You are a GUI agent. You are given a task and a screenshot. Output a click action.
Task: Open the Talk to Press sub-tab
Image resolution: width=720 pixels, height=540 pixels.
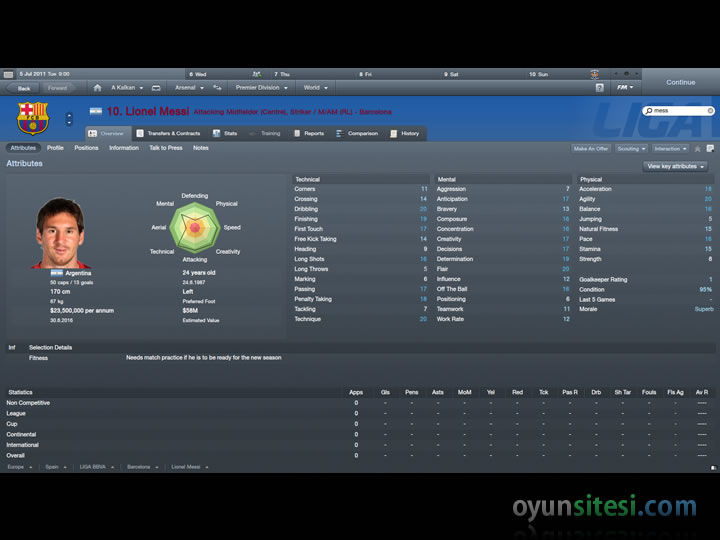coord(166,148)
